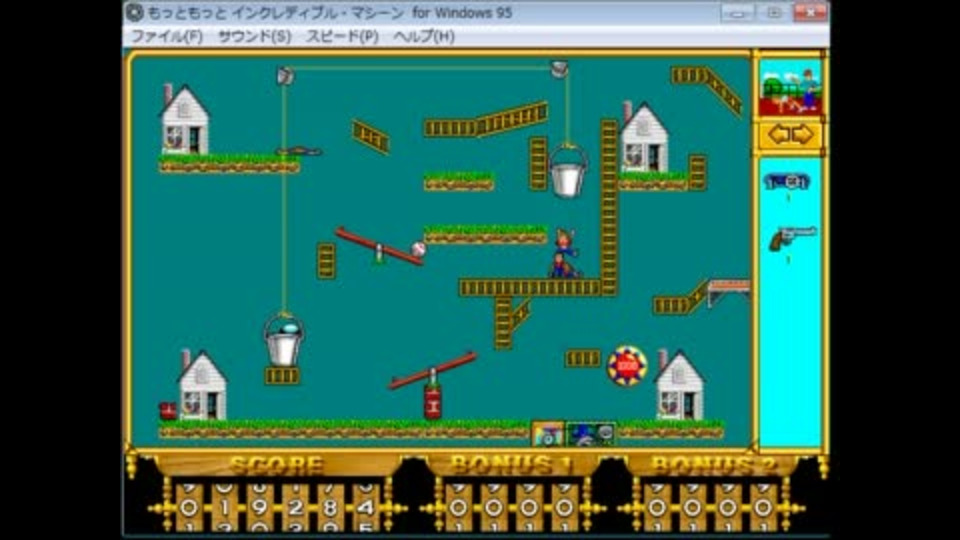The image size is (960, 540).
Task: Click the right arrow in parts bin
Action: pos(802,134)
